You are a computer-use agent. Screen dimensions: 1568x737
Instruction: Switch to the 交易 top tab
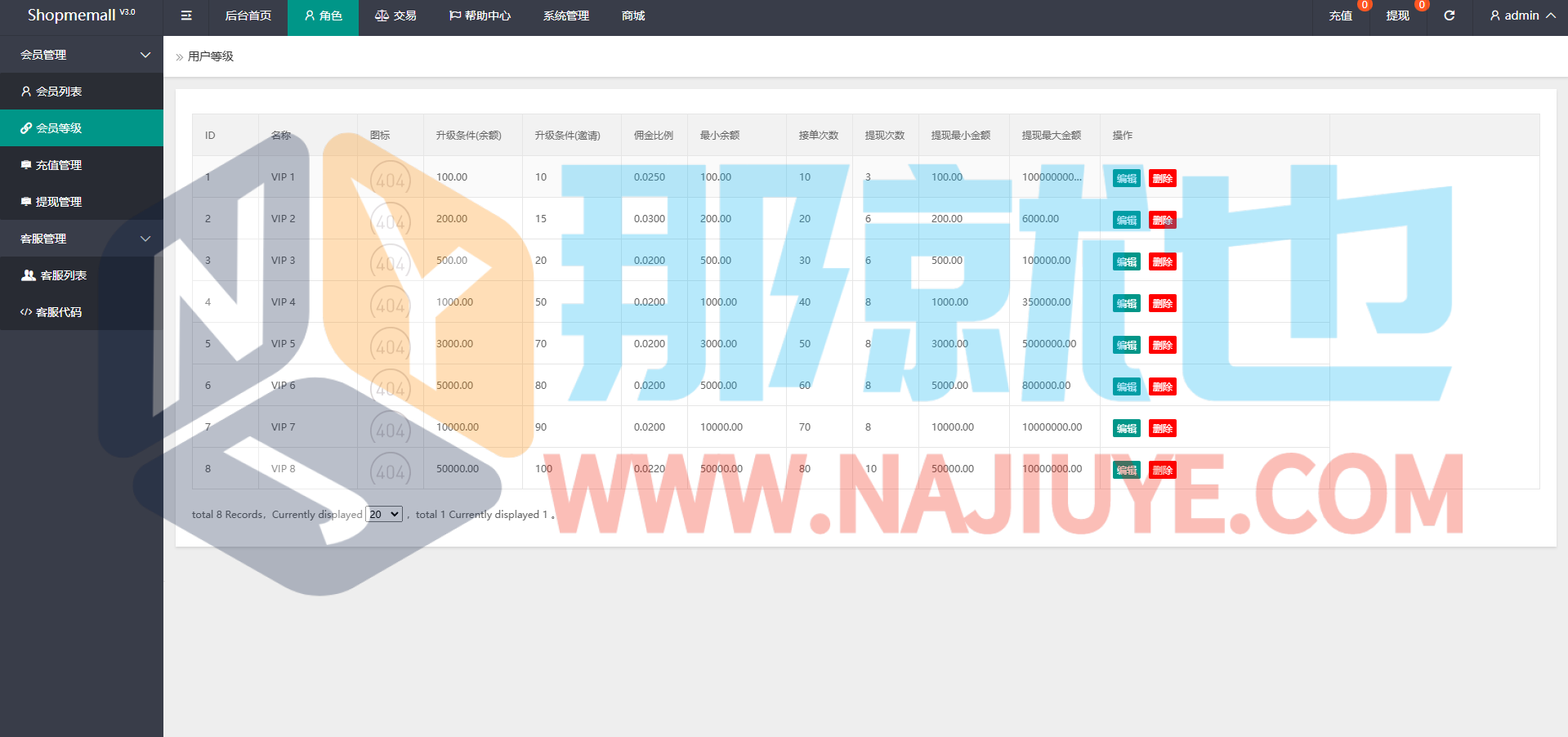395,16
